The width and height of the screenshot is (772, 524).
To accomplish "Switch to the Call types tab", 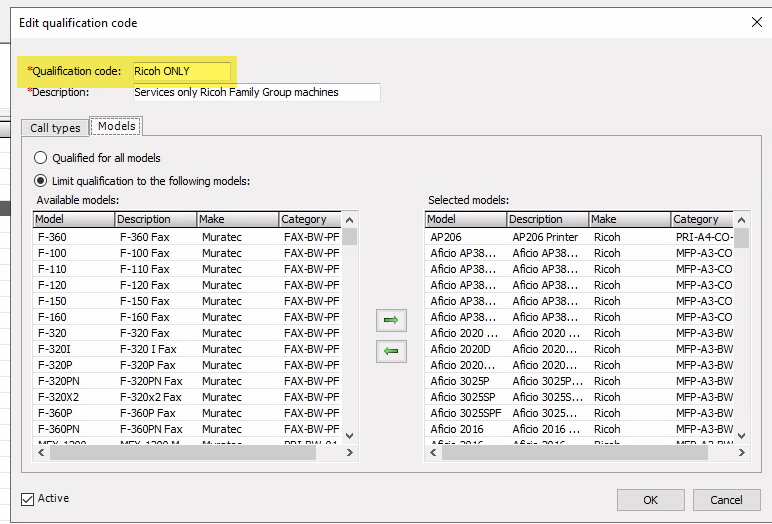I will 55,128.
